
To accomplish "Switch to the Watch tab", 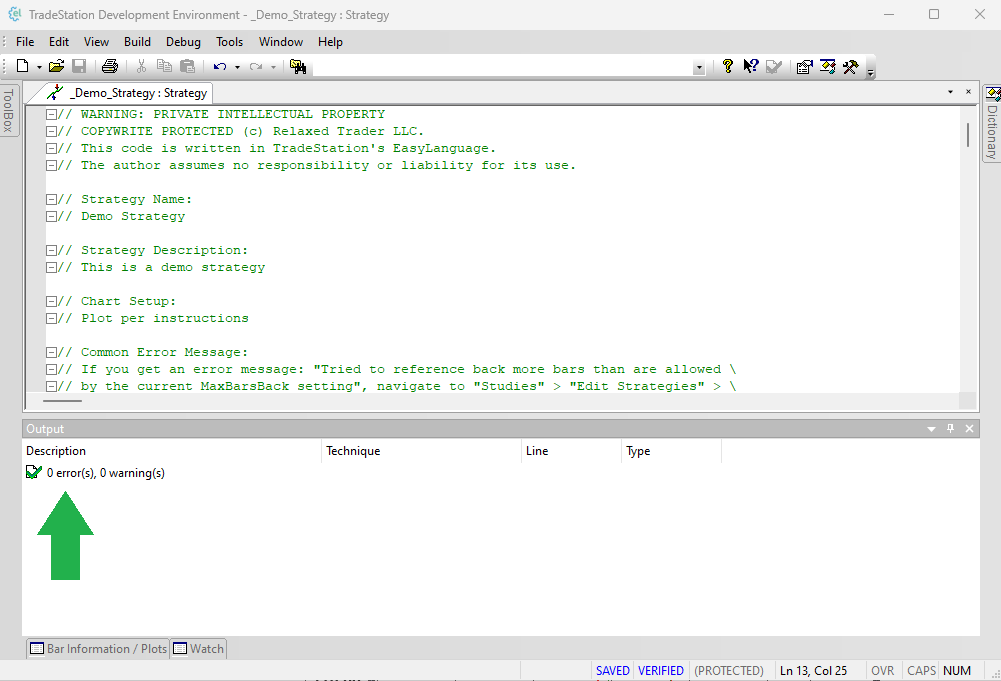I will coord(199,648).
